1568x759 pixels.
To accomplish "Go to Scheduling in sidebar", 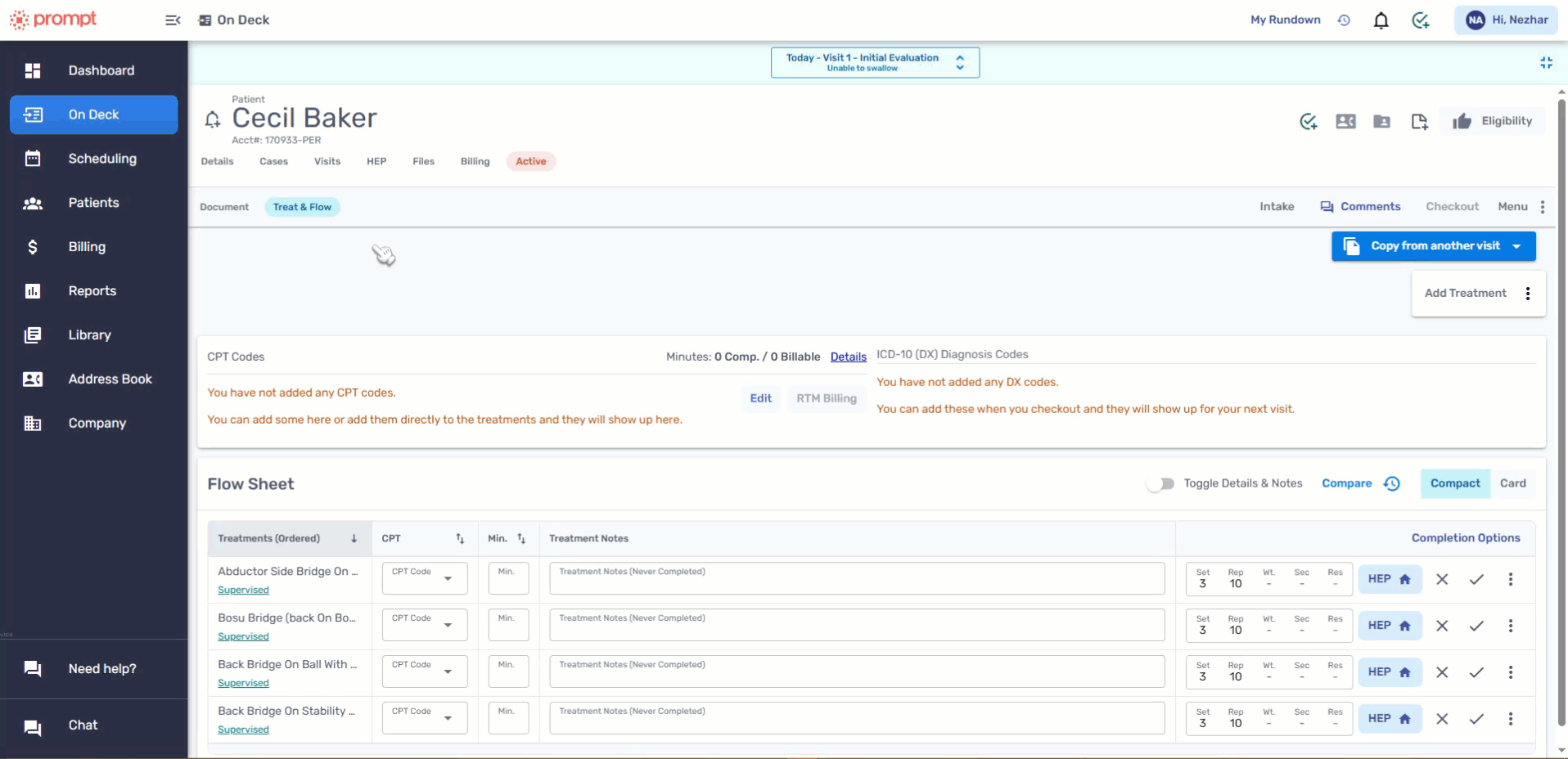I will point(94,159).
